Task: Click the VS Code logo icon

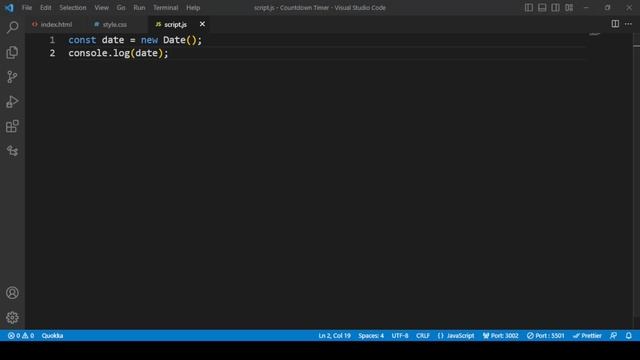Action: pyautogui.click(x=9, y=8)
